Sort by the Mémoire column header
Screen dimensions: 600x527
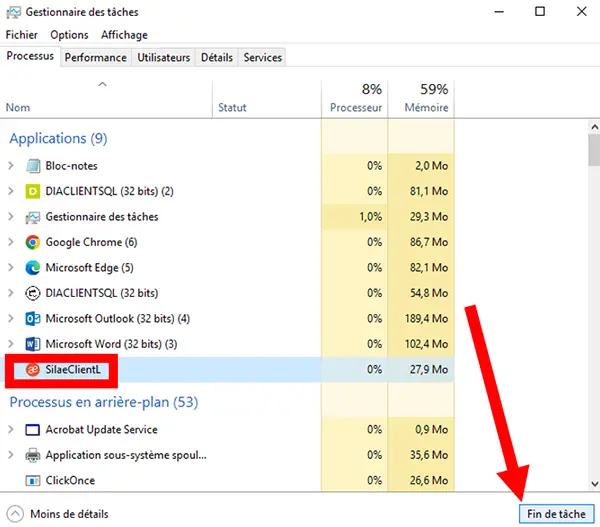(426, 98)
